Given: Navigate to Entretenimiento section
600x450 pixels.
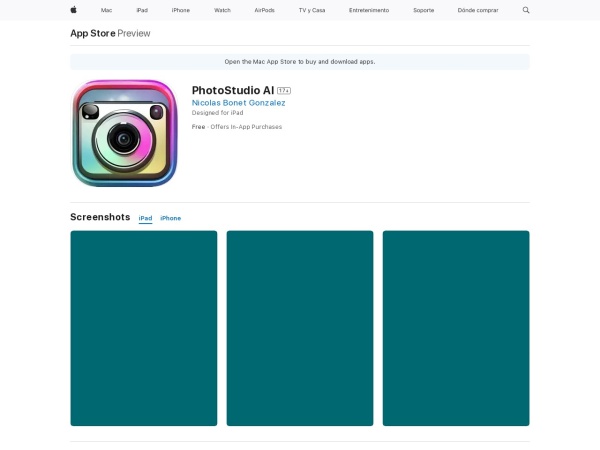Looking at the screenshot, I should click(x=369, y=10).
